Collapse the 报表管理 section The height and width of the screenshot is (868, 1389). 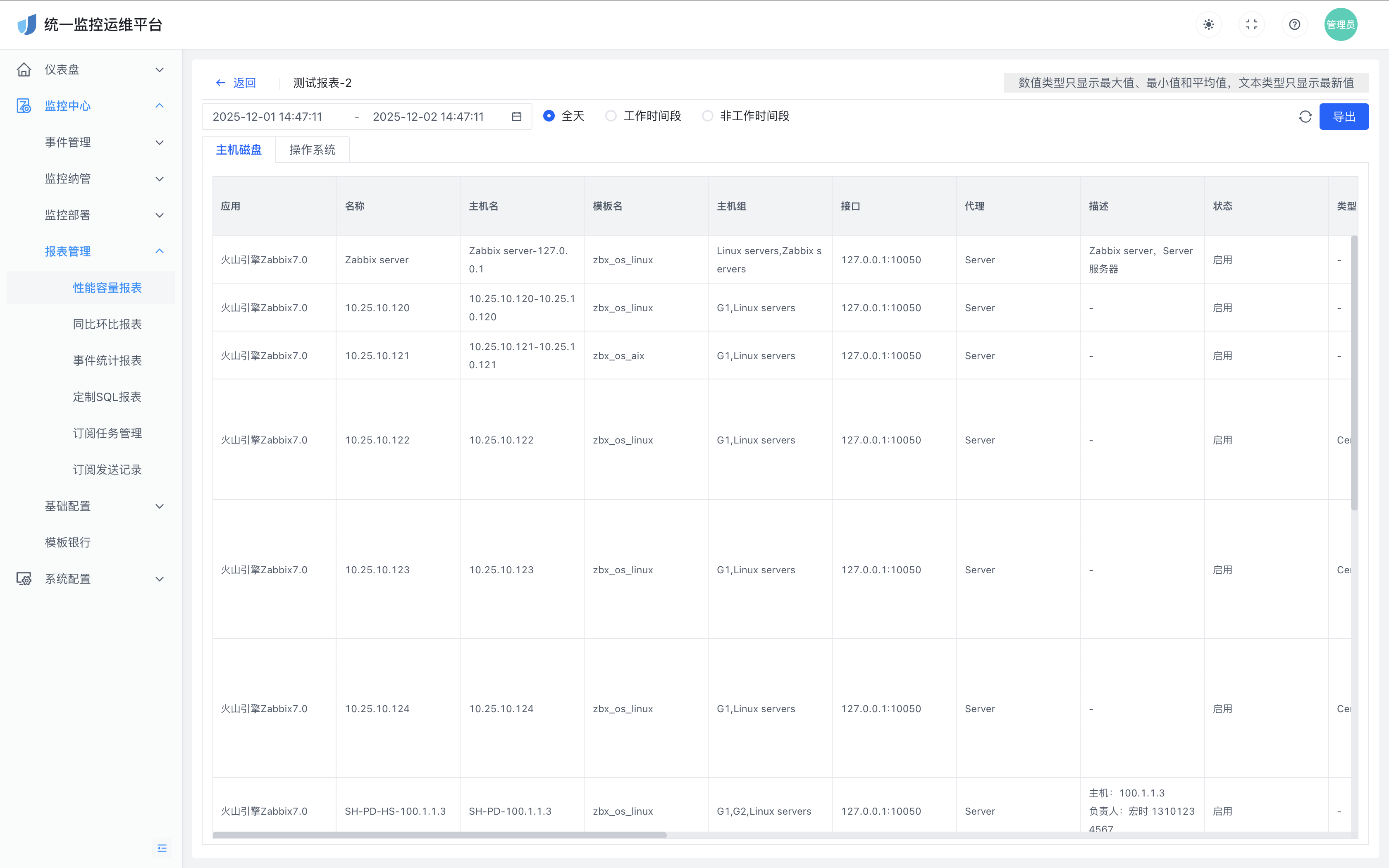[x=160, y=251]
